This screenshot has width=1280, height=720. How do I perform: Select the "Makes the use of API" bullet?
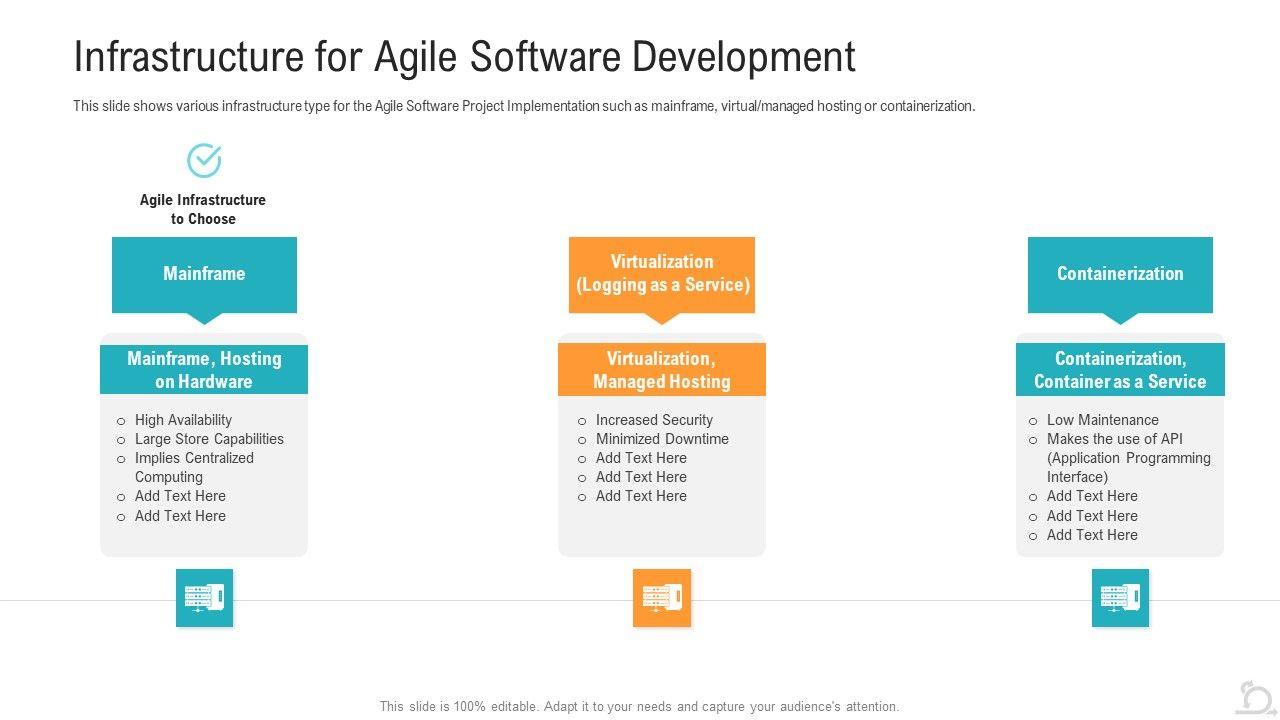pyautogui.click(x=1129, y=458)
